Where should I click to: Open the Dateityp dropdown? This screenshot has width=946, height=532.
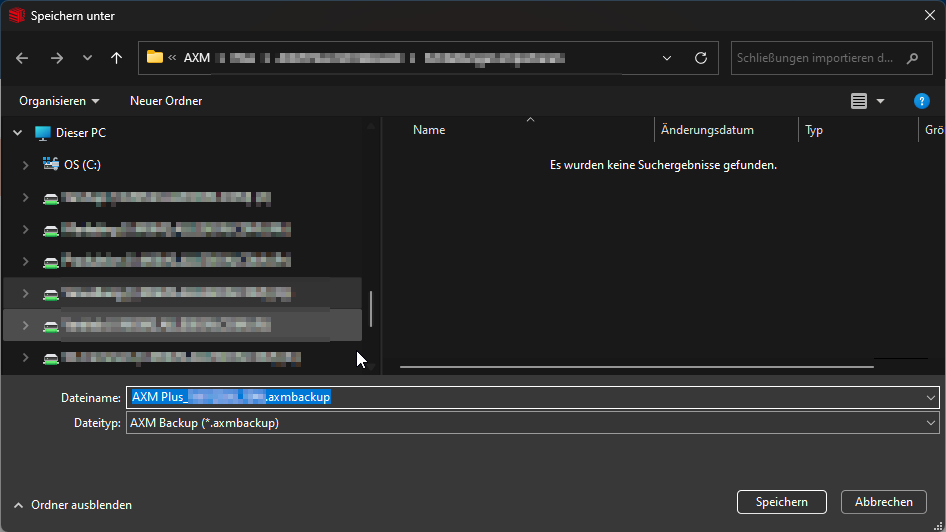(931, 423)
